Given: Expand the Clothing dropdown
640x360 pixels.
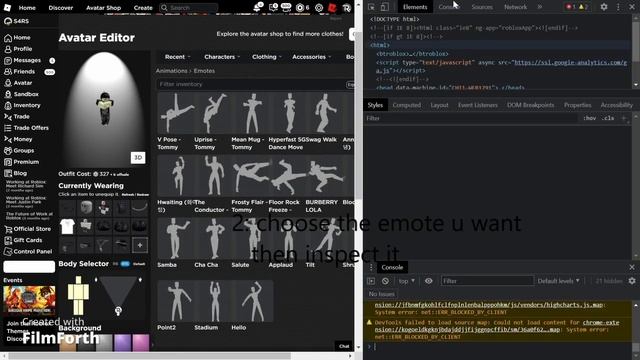Looking at the screenshot, I should click(267, 57).
